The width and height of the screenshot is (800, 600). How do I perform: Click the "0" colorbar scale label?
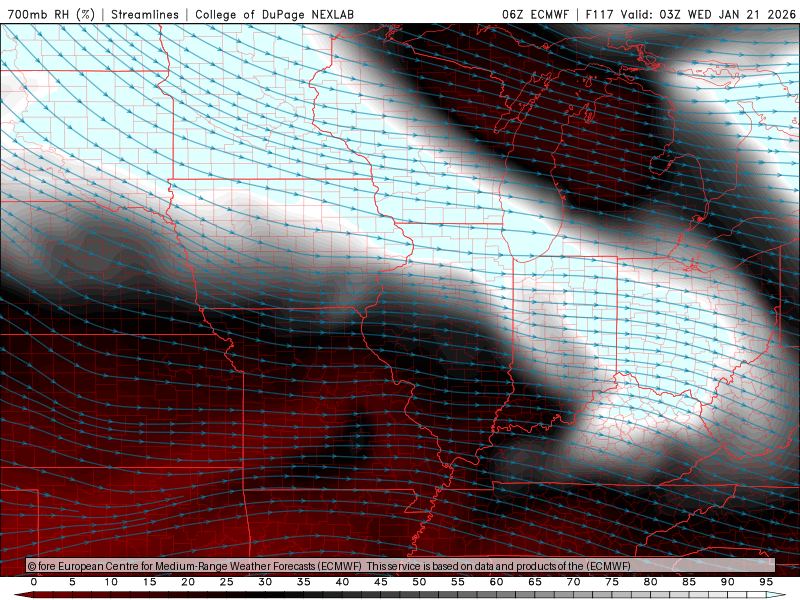[x=34, y=582]
